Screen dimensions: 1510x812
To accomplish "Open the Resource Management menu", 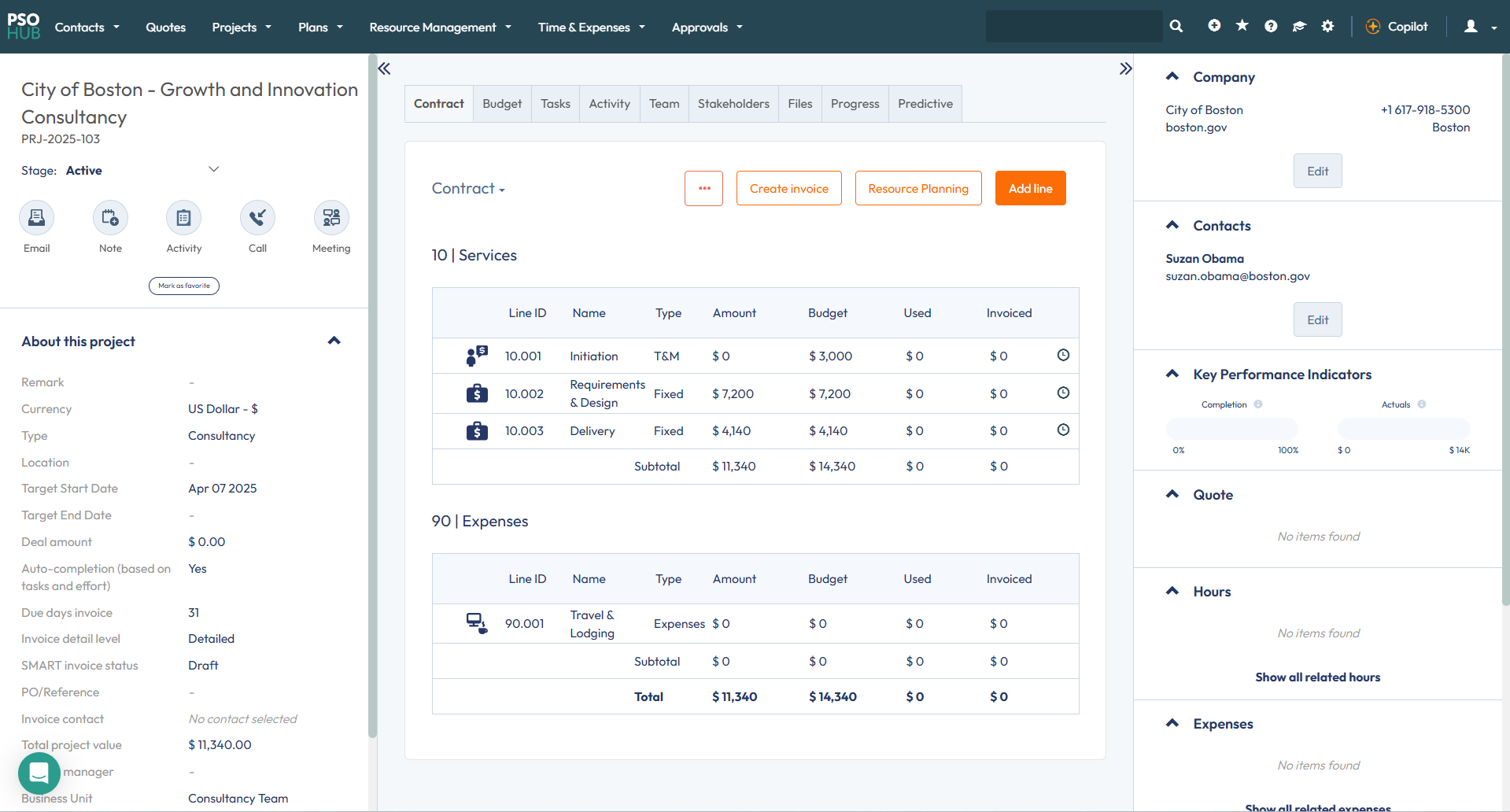I will (x=440, y=27).
